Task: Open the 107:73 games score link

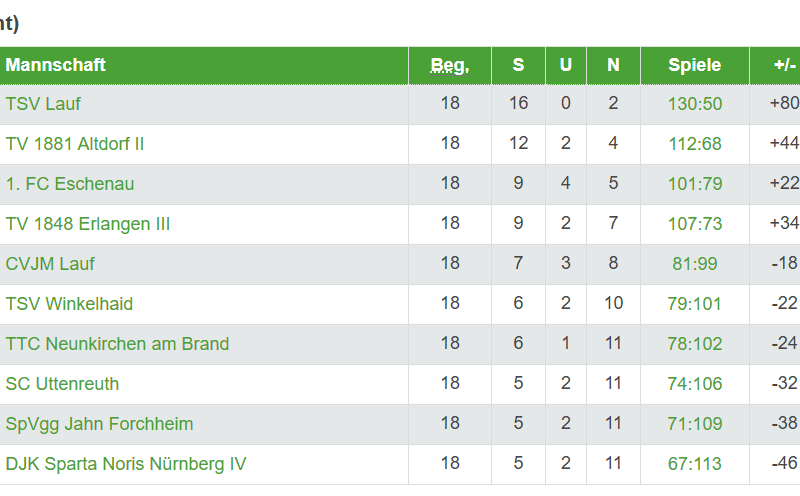Action: 695,224
